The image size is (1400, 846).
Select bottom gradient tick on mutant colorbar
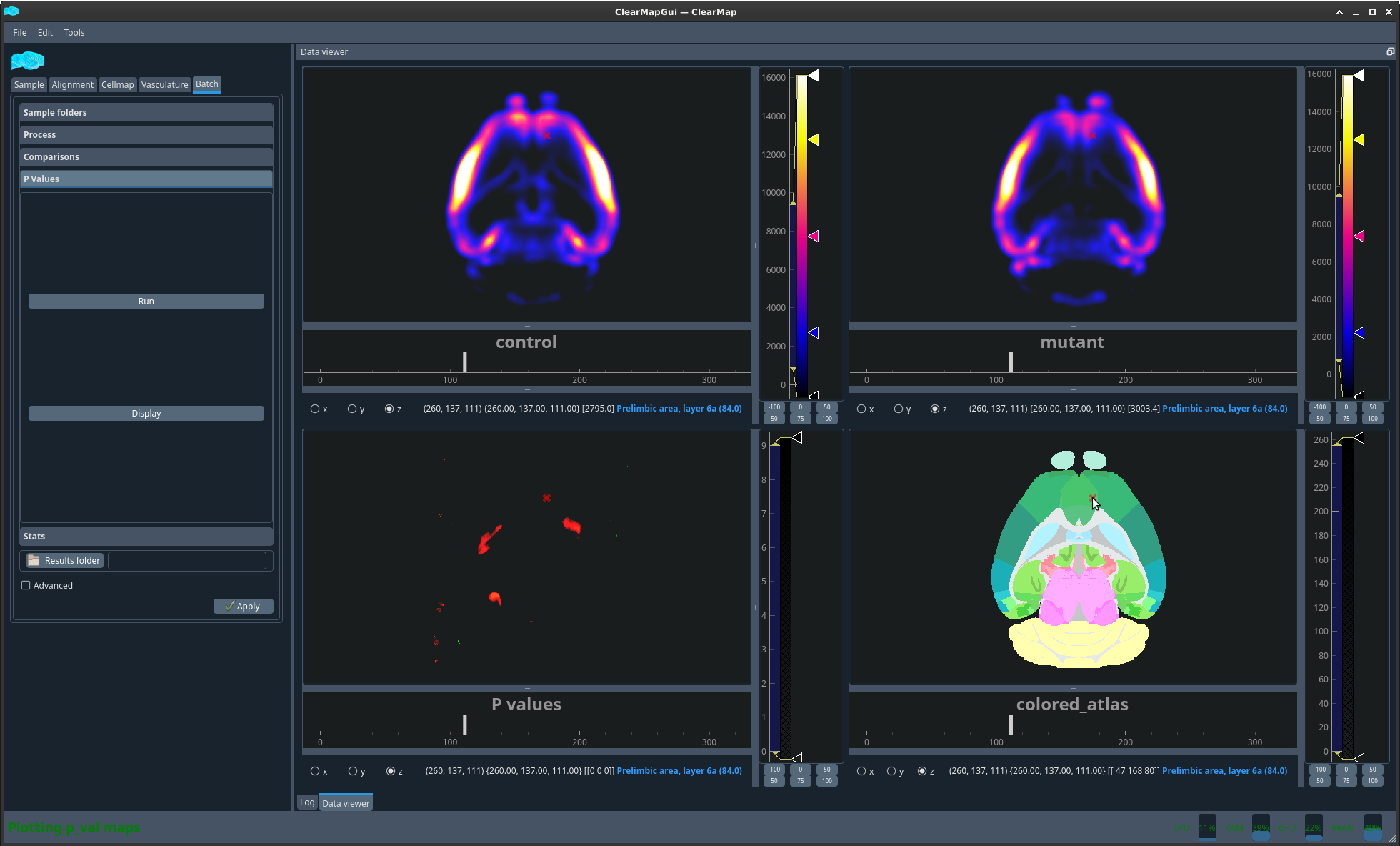[1359, 395]
